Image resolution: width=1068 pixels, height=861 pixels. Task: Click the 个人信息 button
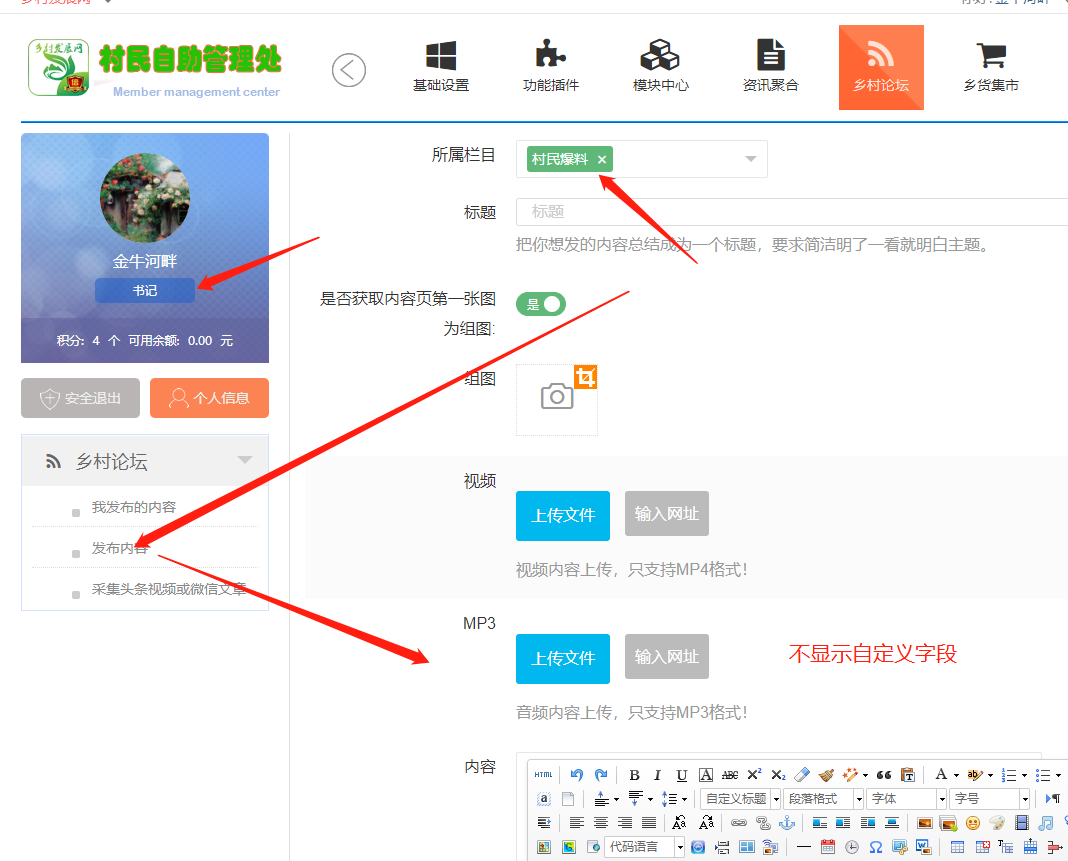pyautogui.click(x=209, y=398)
